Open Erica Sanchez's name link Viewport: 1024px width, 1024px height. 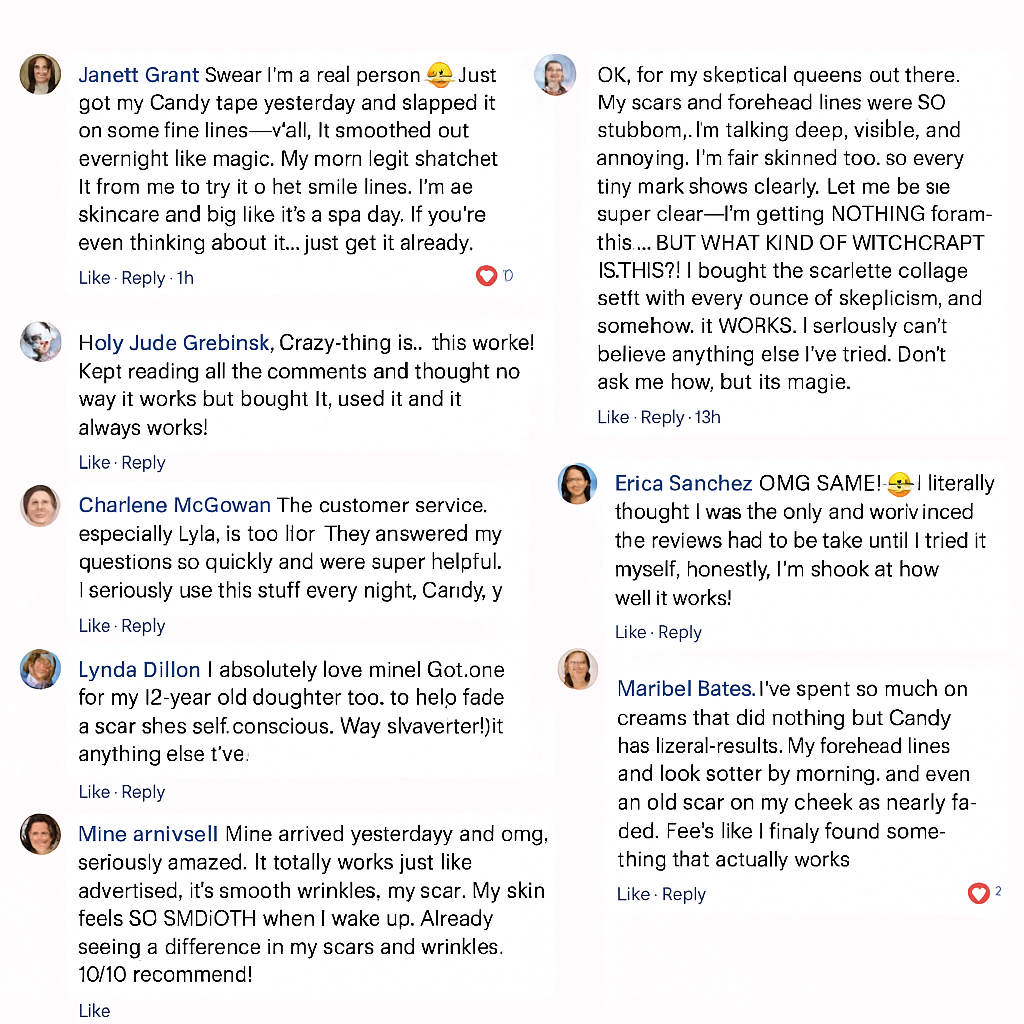click(683, 483)
